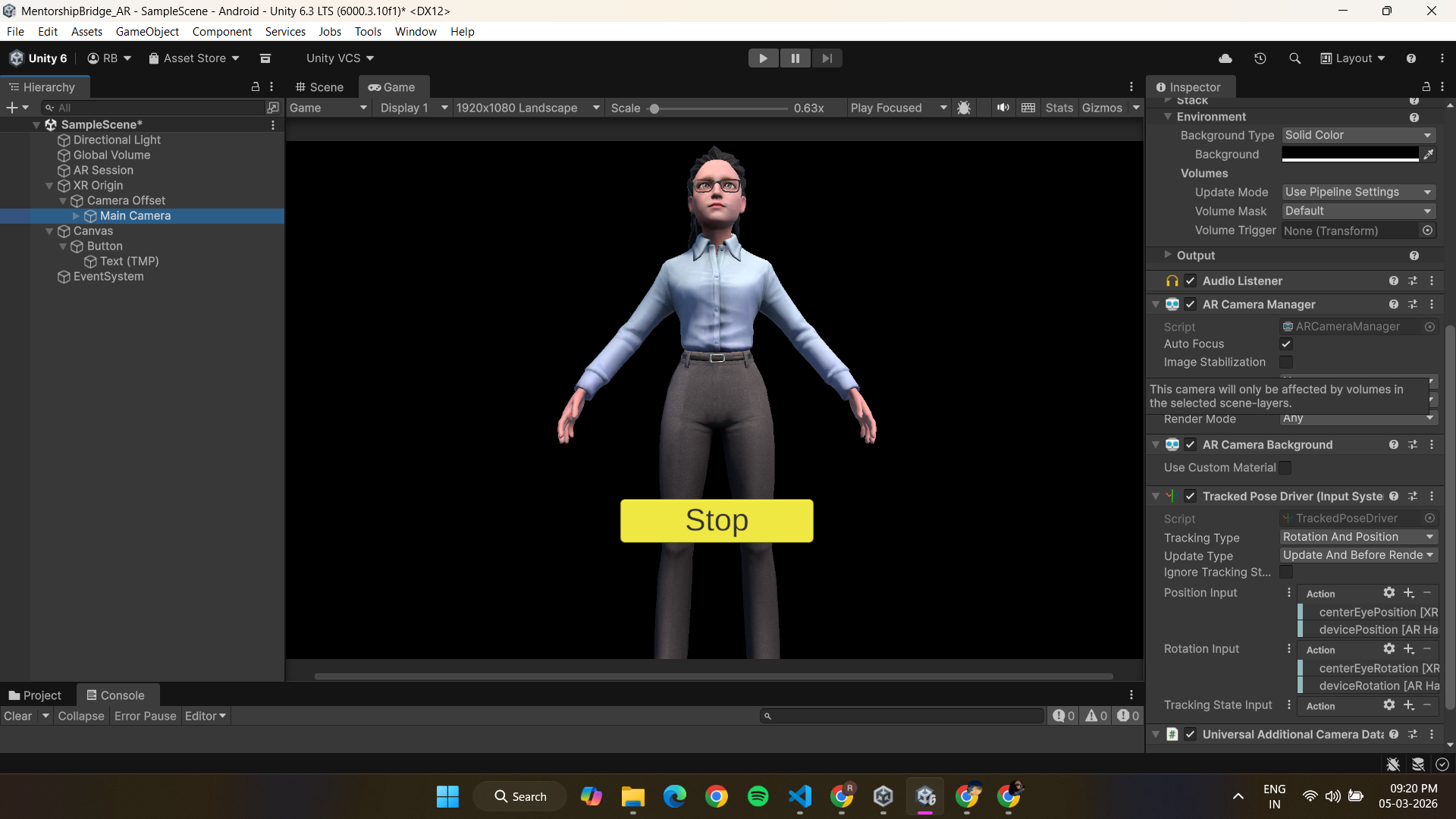The height and width of the screenshot is (819, 1456).
Task: Open the Tracking Type dropdown
Action: tap(1358, 537)
